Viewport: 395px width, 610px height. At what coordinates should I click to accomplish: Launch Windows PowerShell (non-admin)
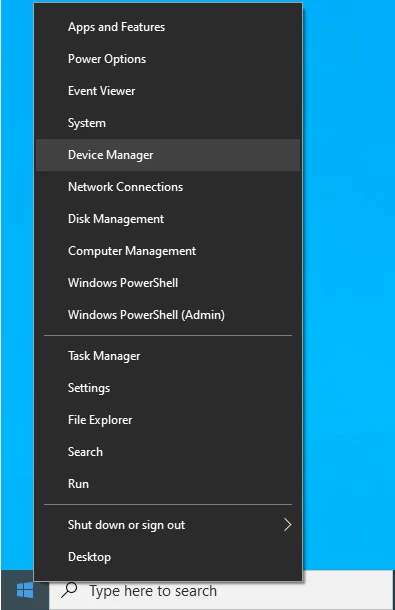pyautogui.click(x=168, y=283)
